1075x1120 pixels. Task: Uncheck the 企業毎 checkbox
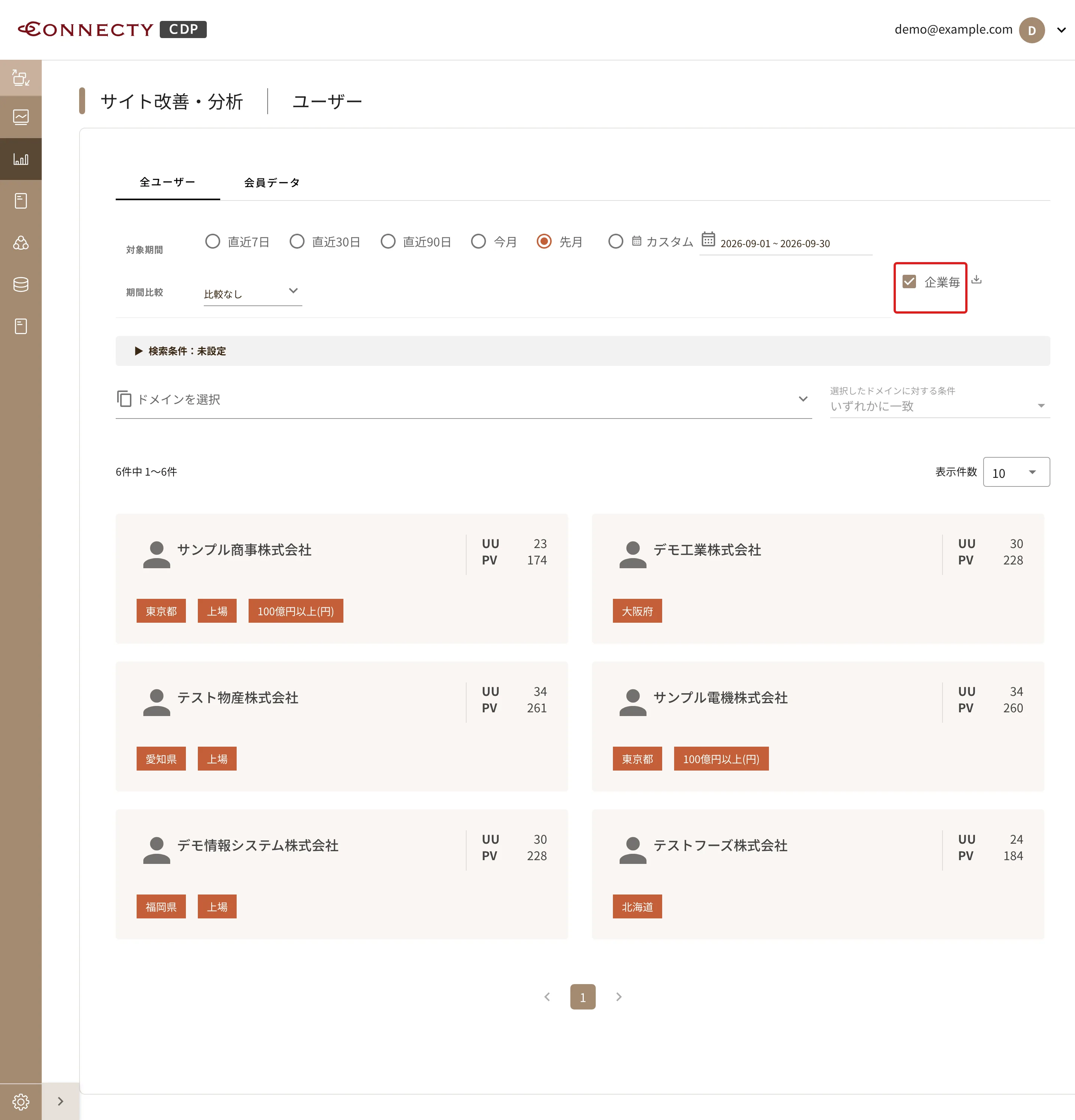pos(909,282)
